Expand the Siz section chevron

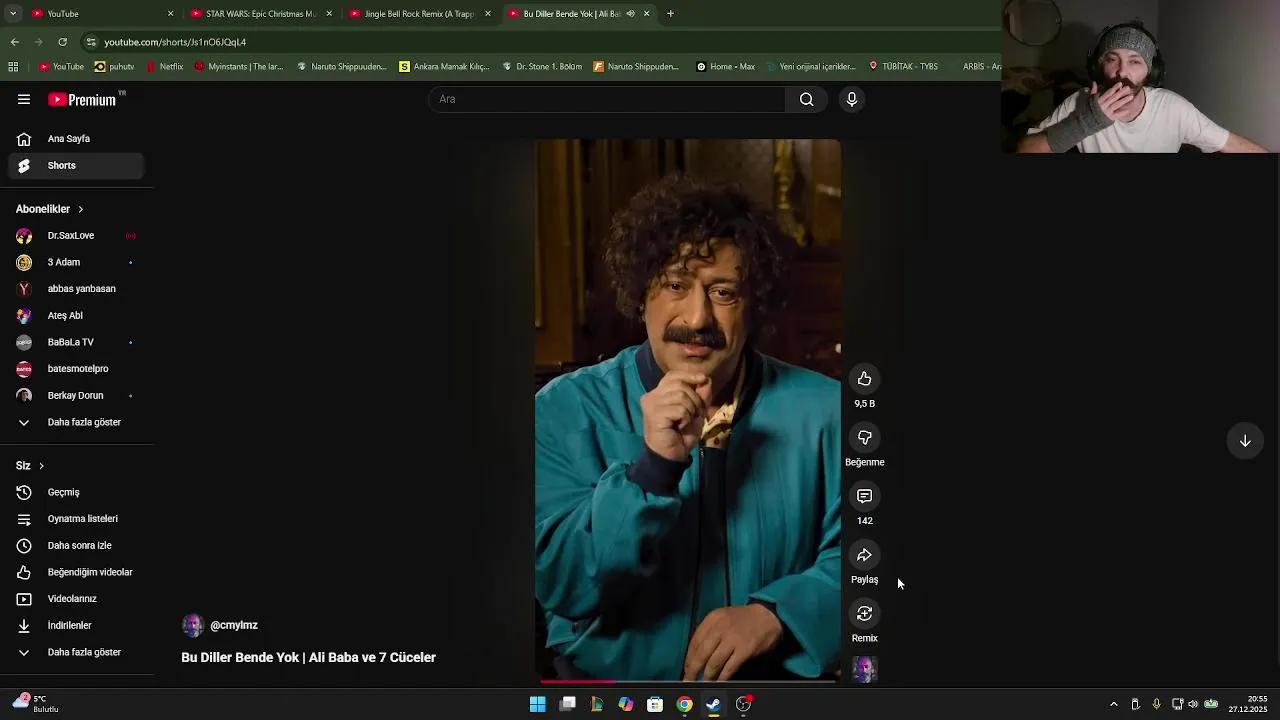point(41,466)
